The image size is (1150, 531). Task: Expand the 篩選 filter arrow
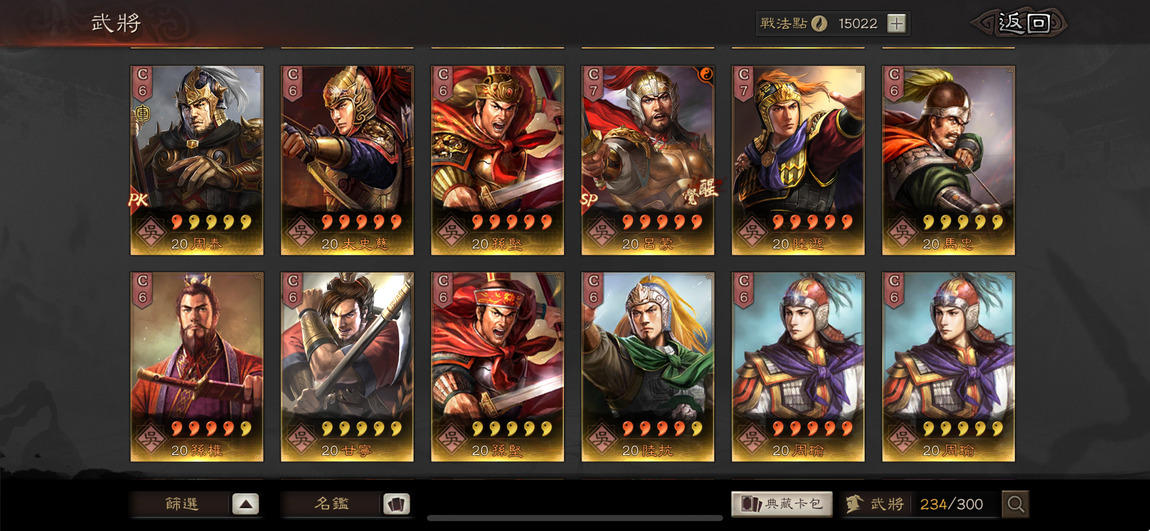pos(246,504)
